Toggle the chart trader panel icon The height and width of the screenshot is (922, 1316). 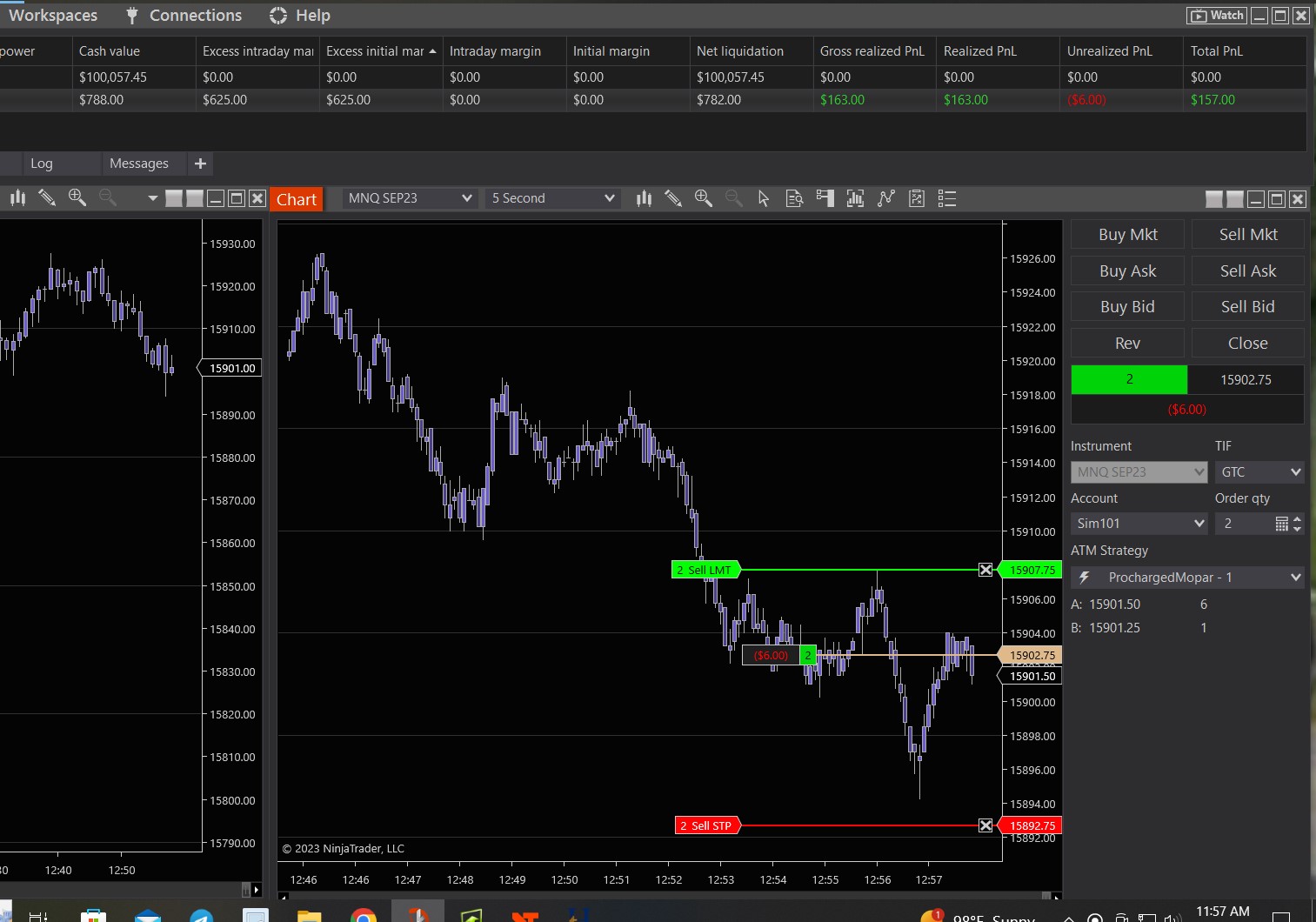(825, 199)
